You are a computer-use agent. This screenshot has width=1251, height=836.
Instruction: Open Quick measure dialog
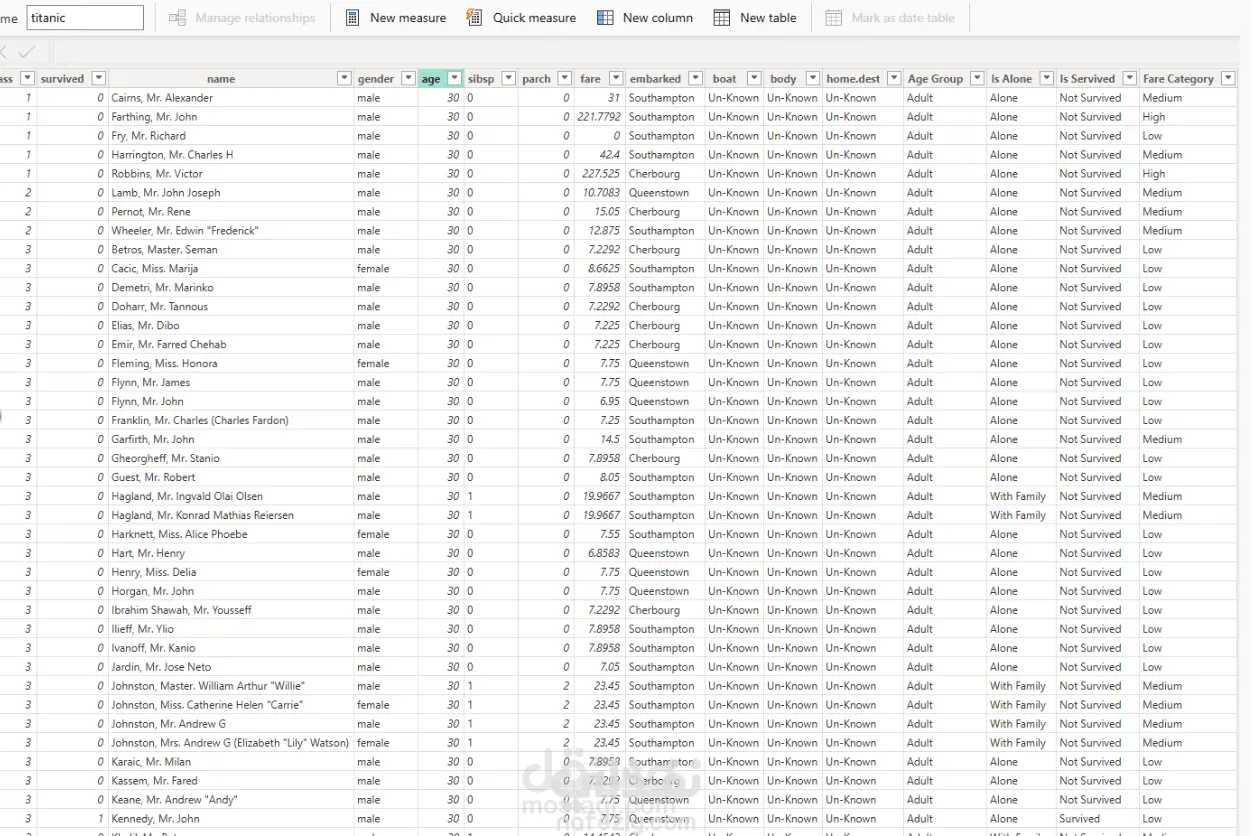(x=522, y=18)
